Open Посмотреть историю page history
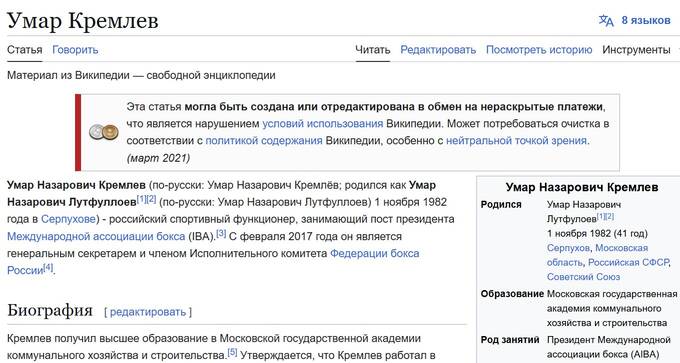The image size is (680, 363). 539,50
